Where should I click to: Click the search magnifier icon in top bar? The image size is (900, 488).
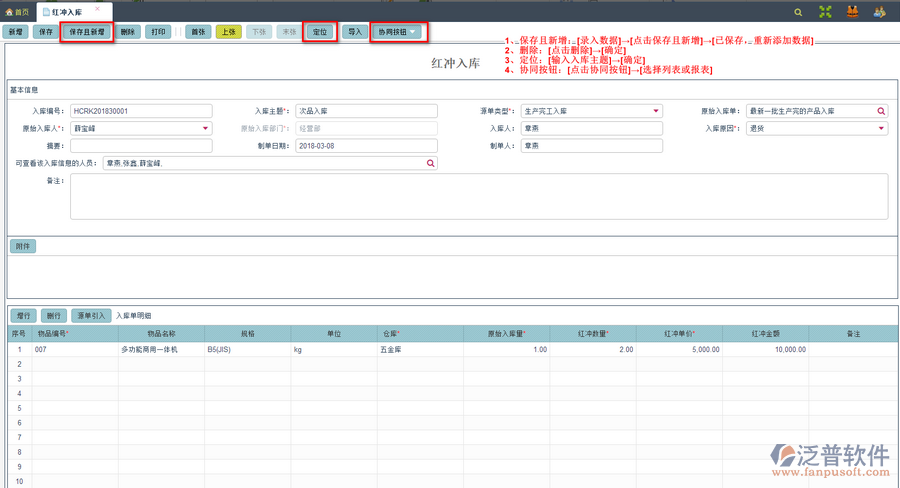tap(797, 12)
